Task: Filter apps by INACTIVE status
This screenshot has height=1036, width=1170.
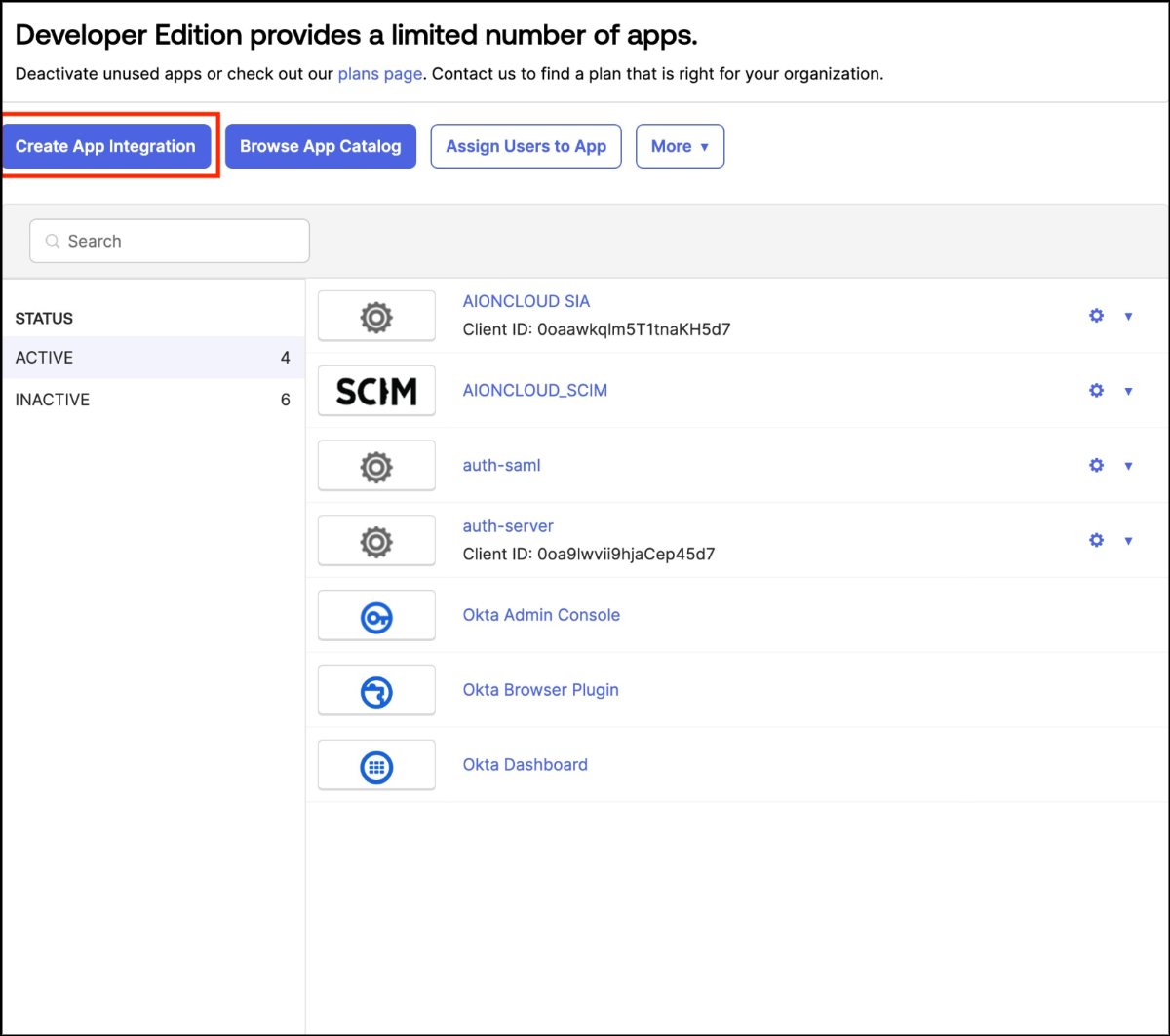Action: click(x=152, y=400)
